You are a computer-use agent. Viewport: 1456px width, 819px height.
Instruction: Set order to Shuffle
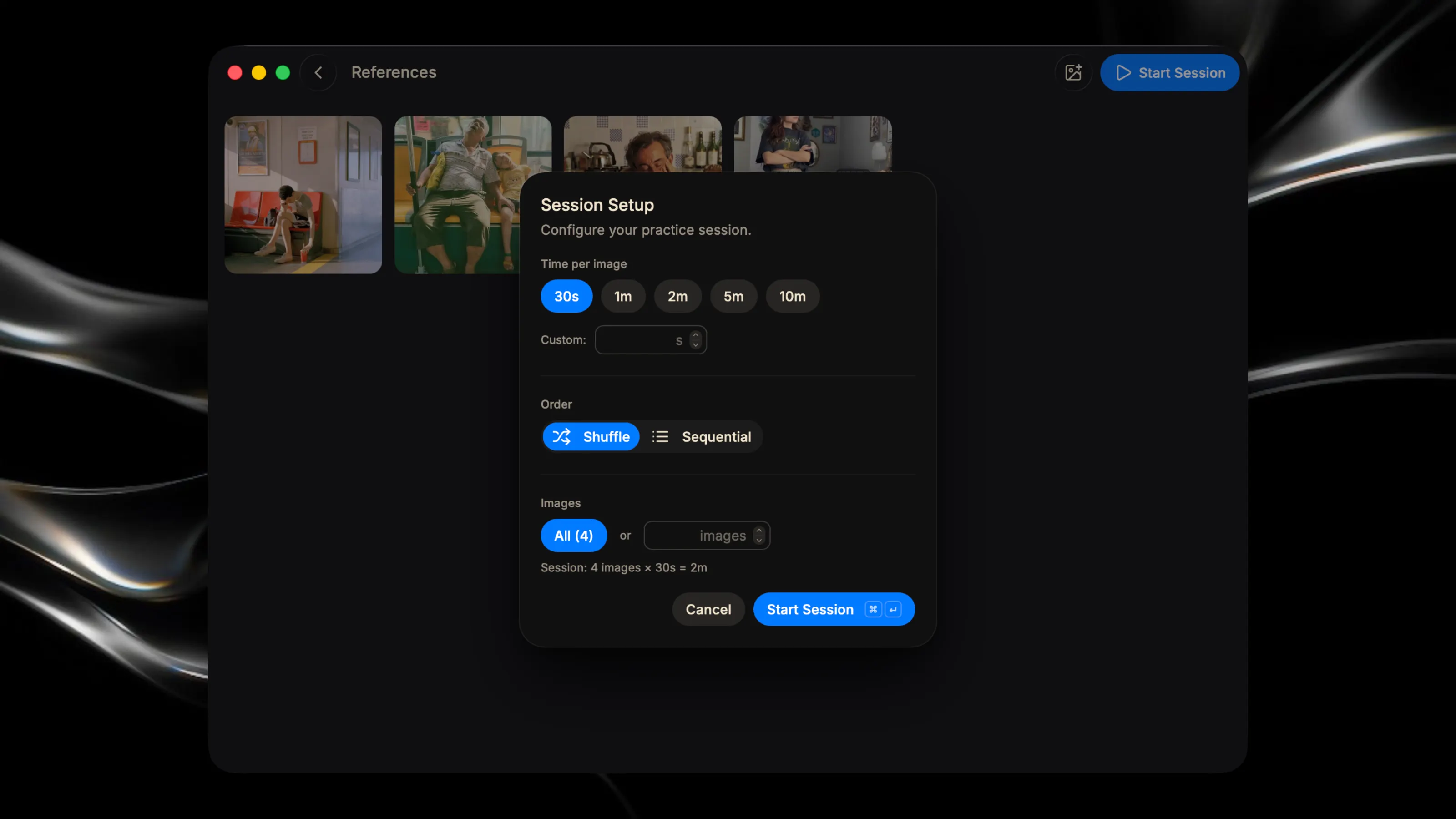click(591, 436)
